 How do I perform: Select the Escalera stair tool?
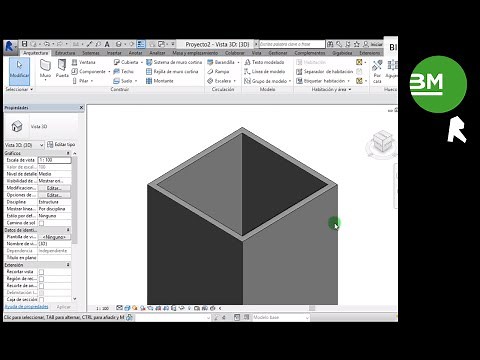[x=219, y=81]
